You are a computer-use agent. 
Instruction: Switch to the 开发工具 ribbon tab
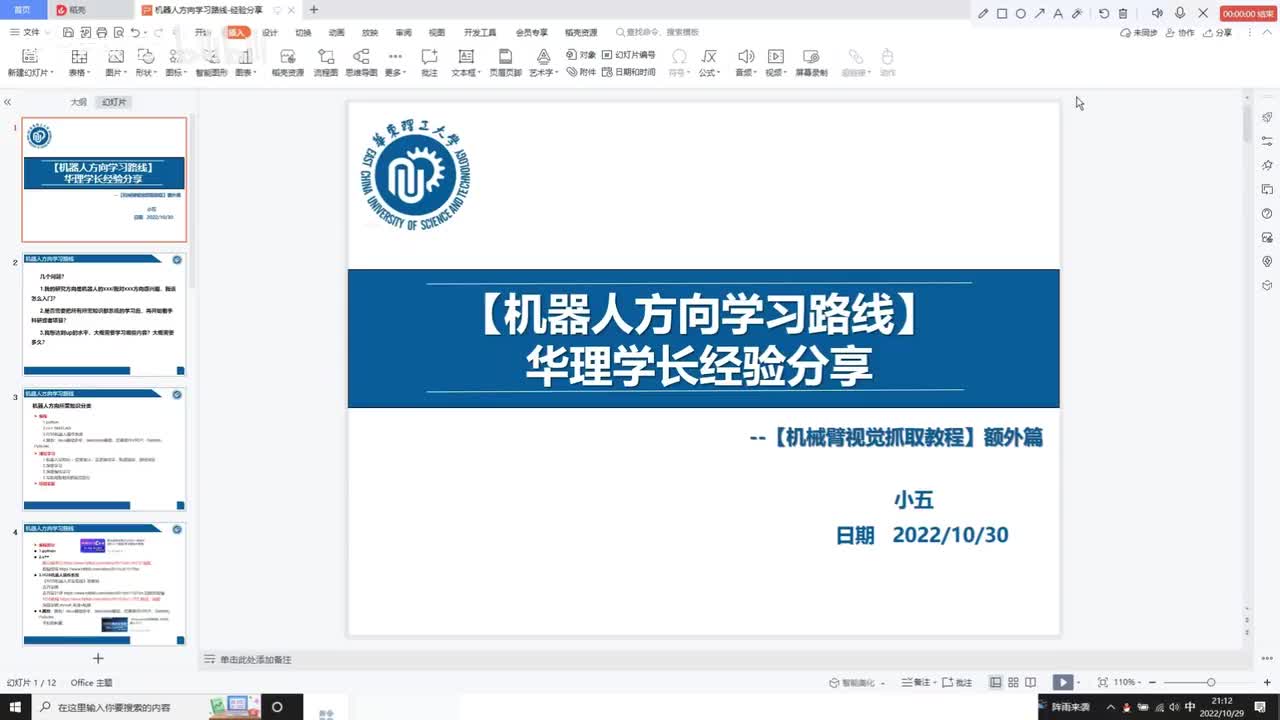point(480,32)
